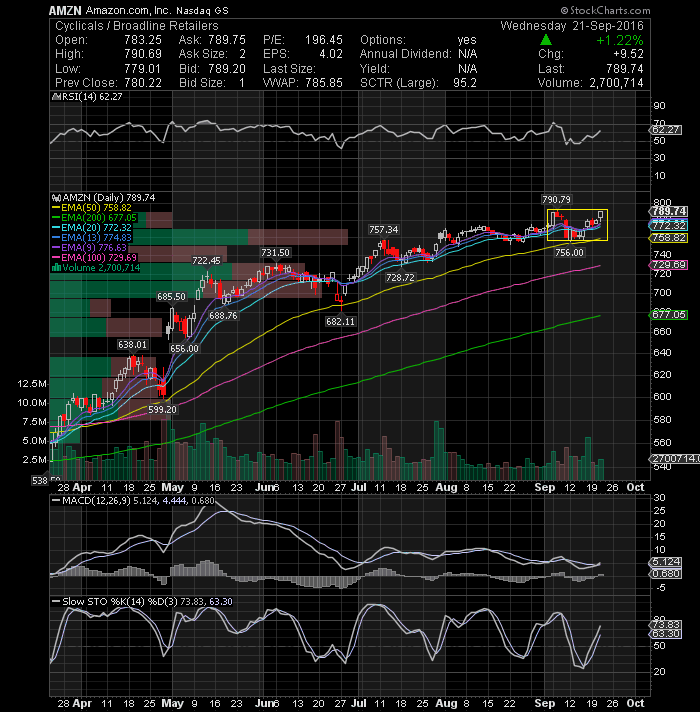The height and width of the screenshot is (712, 700).
Task: Click the 756.00 low price label
Action: (x=569, y=253)
